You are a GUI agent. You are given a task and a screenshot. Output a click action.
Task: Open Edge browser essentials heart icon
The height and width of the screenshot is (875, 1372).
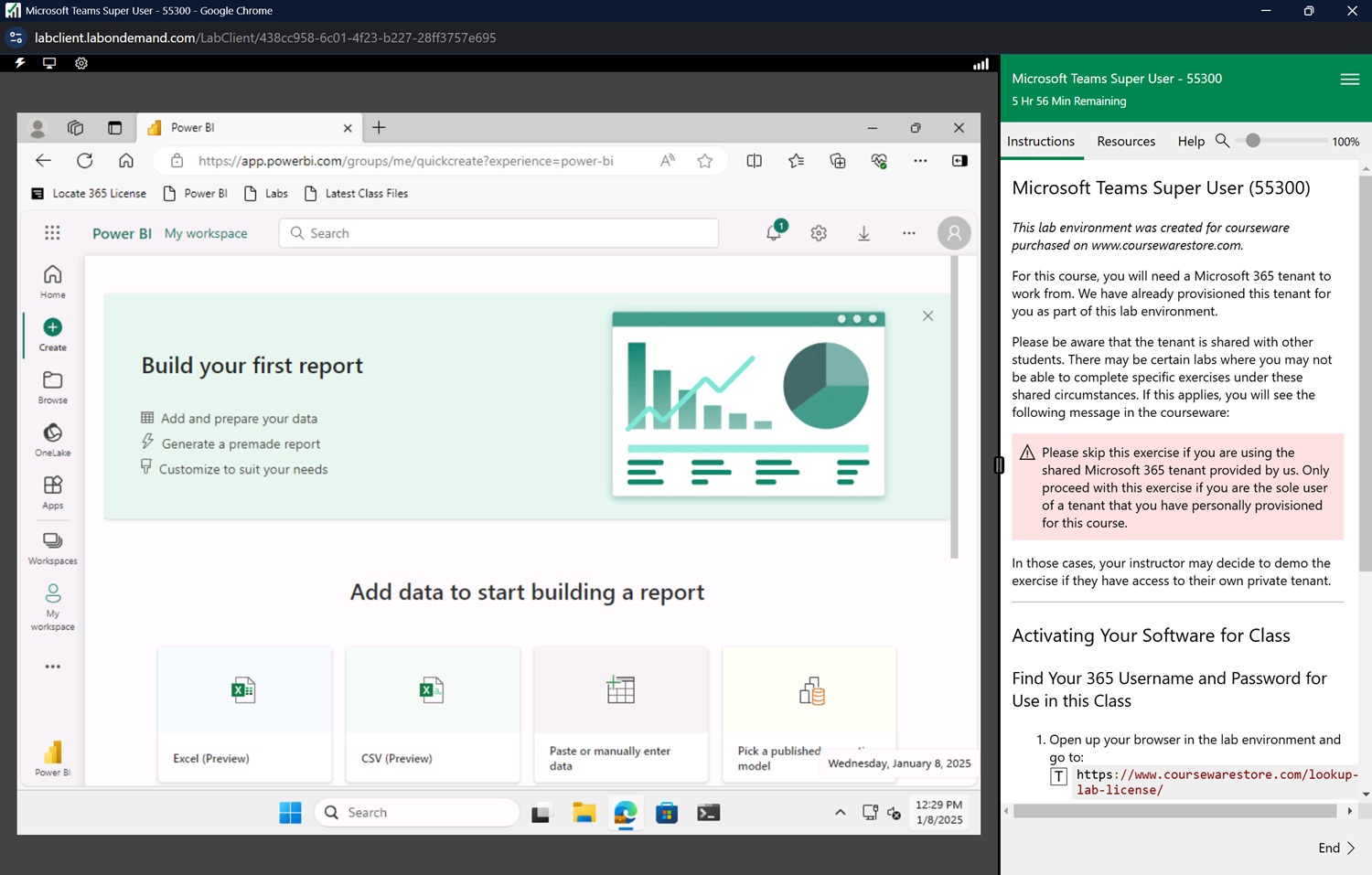click(879, 161)
